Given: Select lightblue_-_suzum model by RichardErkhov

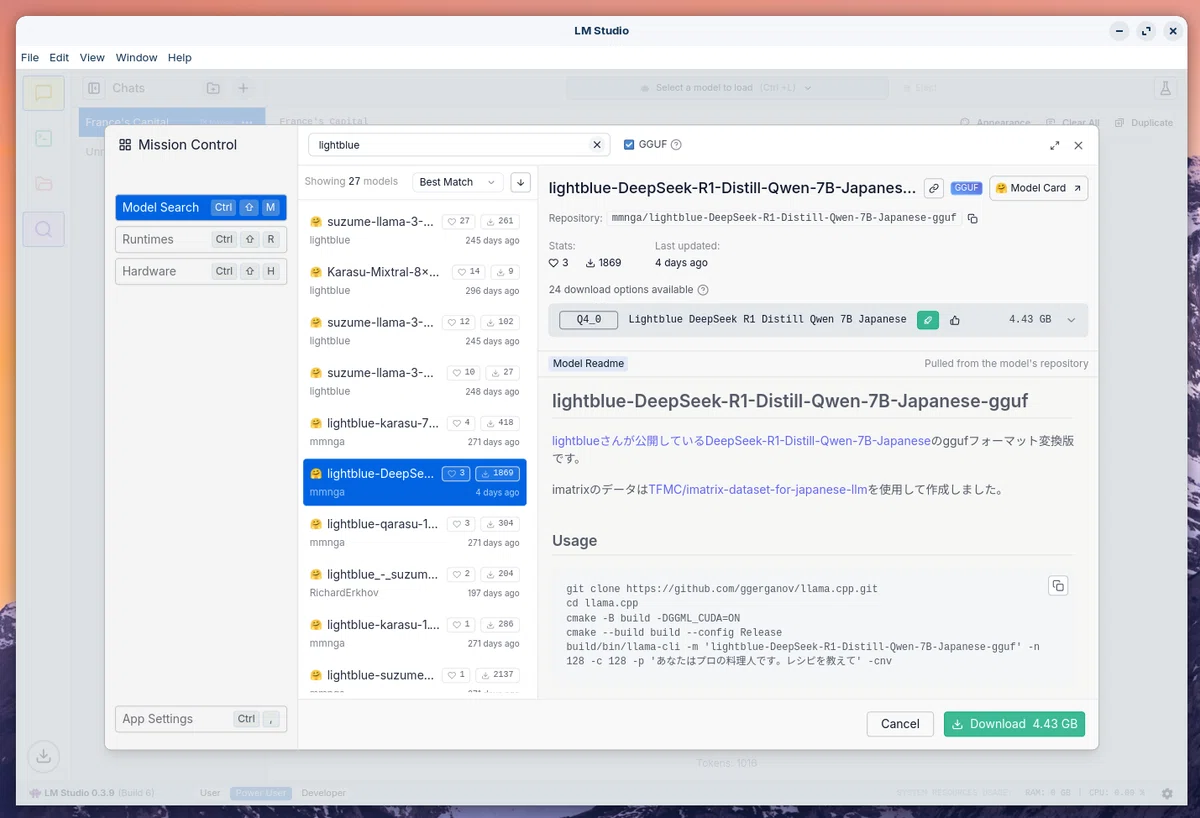Looking at the screenshot, I should (x=415, y=583).
